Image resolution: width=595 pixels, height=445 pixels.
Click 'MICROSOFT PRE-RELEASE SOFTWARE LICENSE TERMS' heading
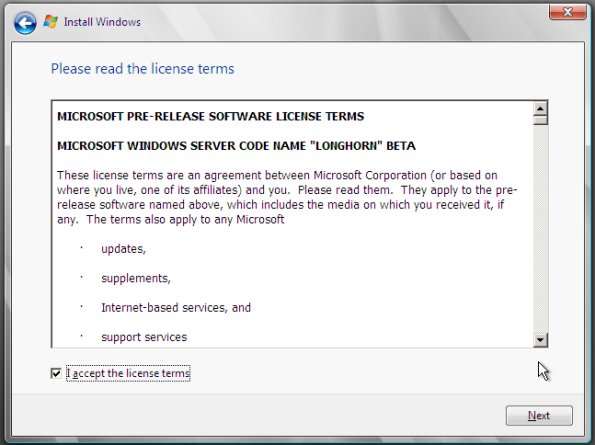[211, 116]
